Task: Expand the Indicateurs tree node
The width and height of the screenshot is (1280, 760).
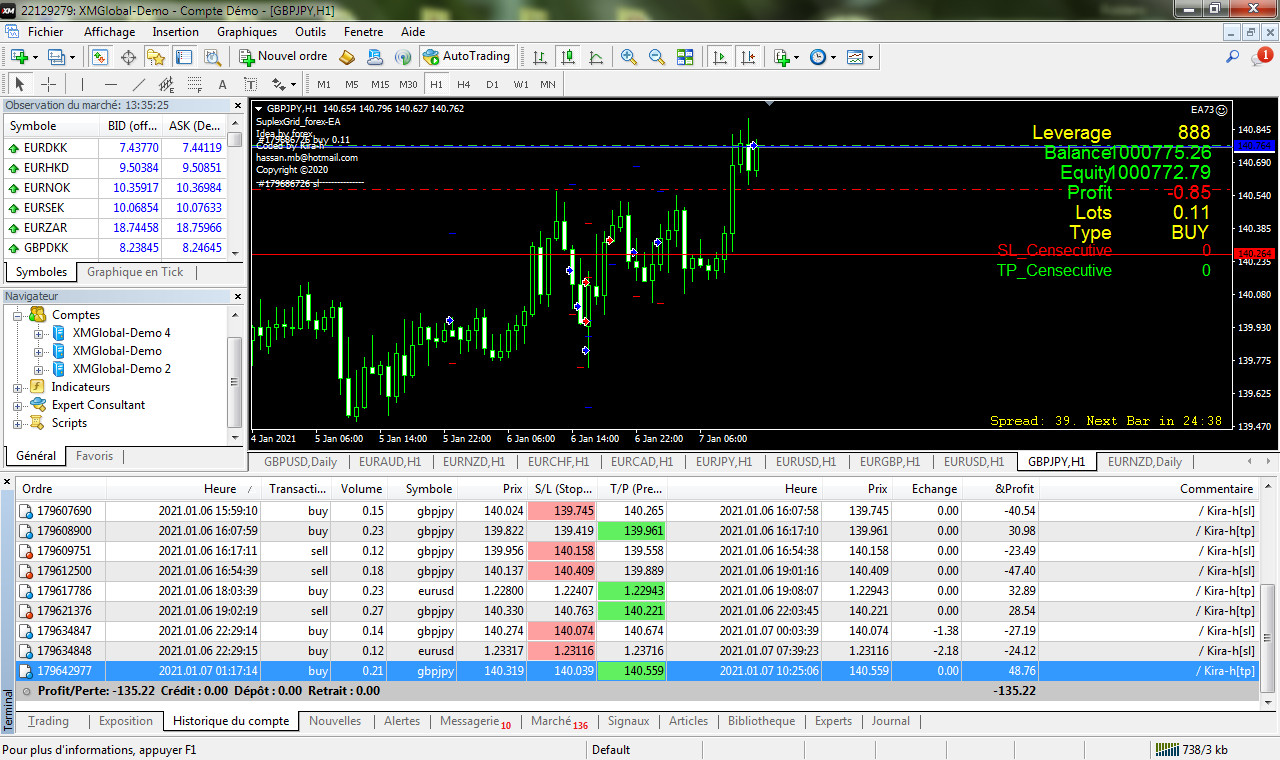Action: [x=18, y=387]
